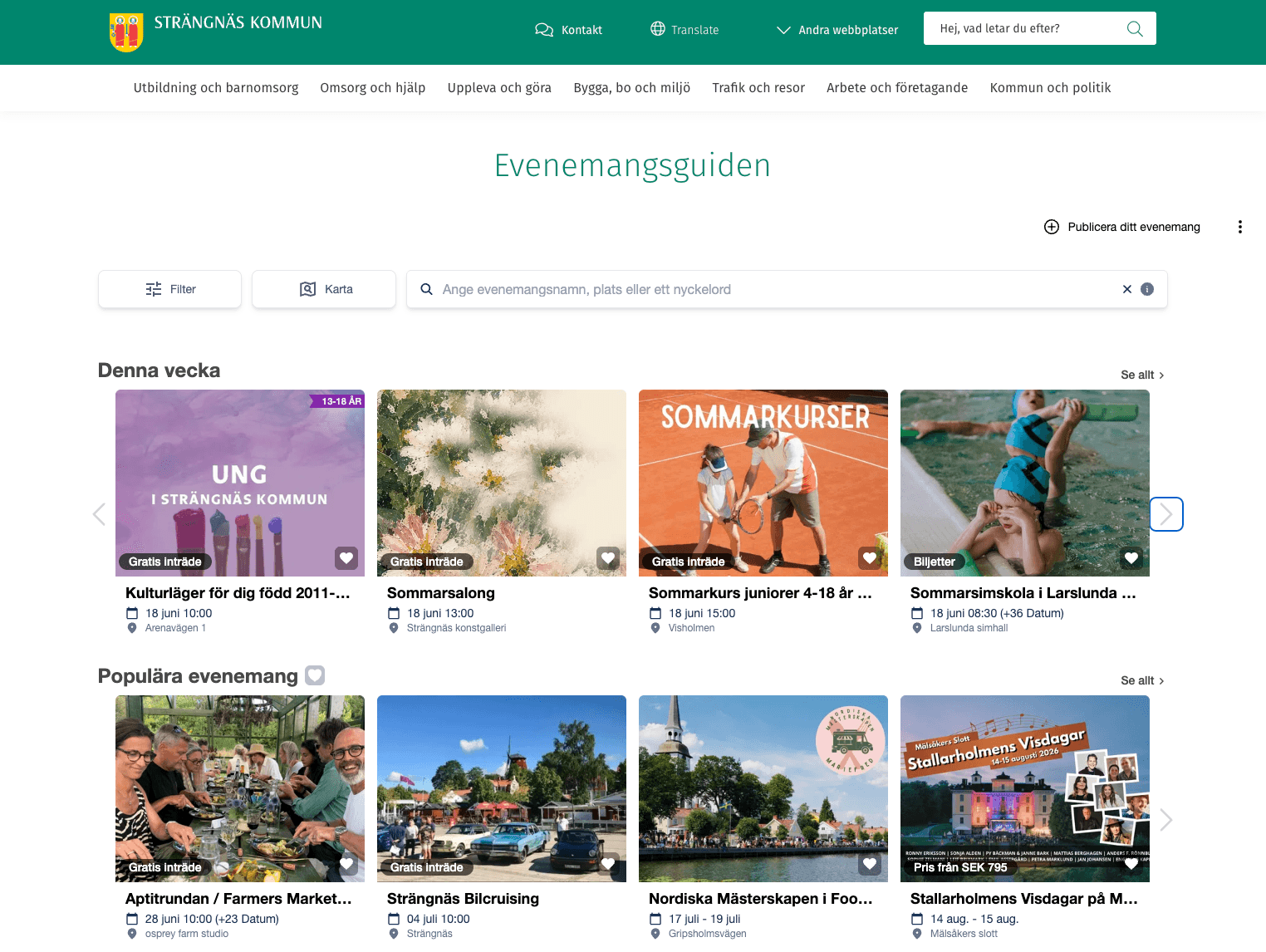Open the Strängnäs Bilcruising cars thumbnail

click(502, 788)
